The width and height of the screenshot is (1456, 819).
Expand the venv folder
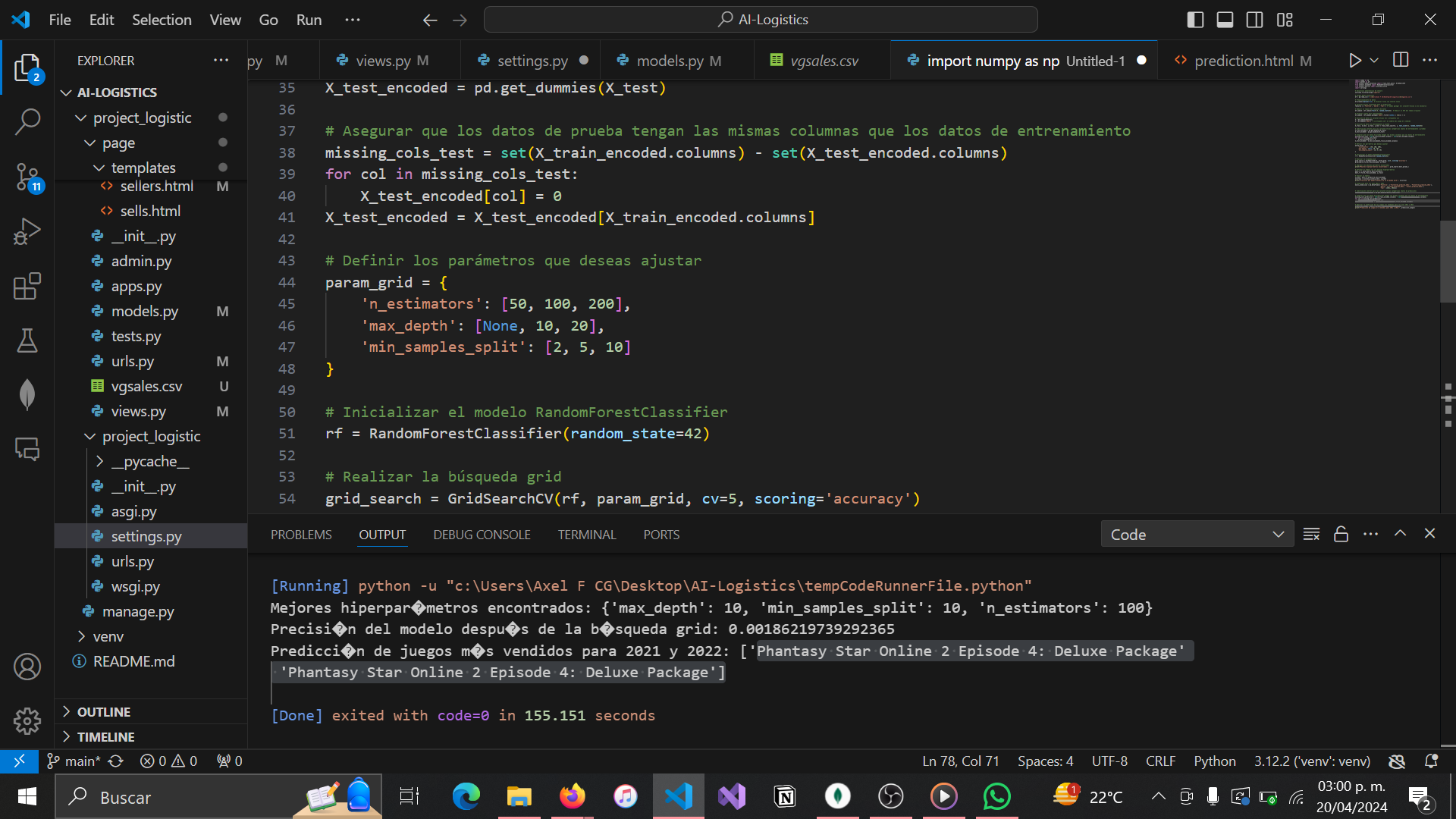108,636
